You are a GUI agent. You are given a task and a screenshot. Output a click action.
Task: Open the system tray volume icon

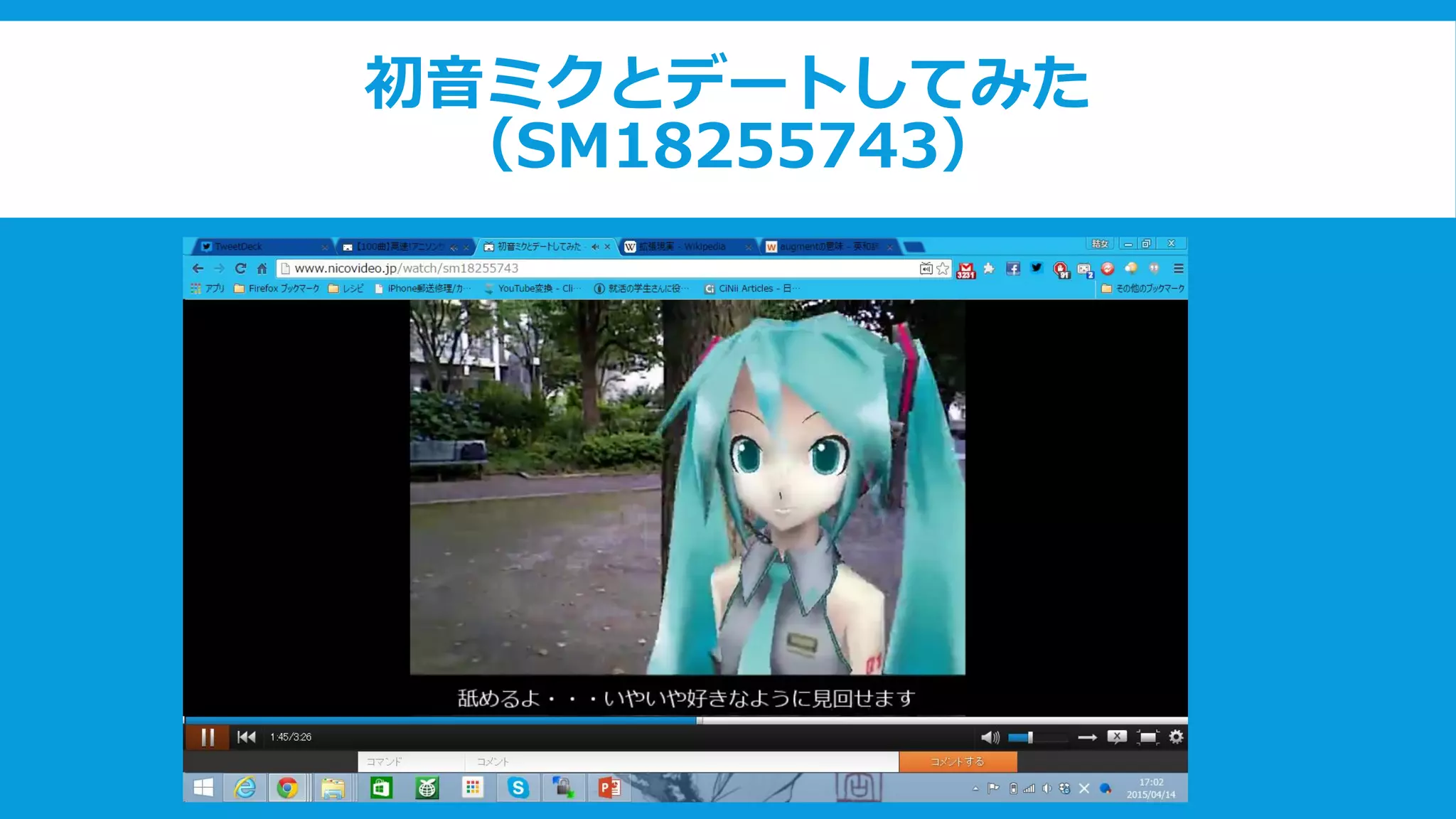click(x=1046, y=788)
